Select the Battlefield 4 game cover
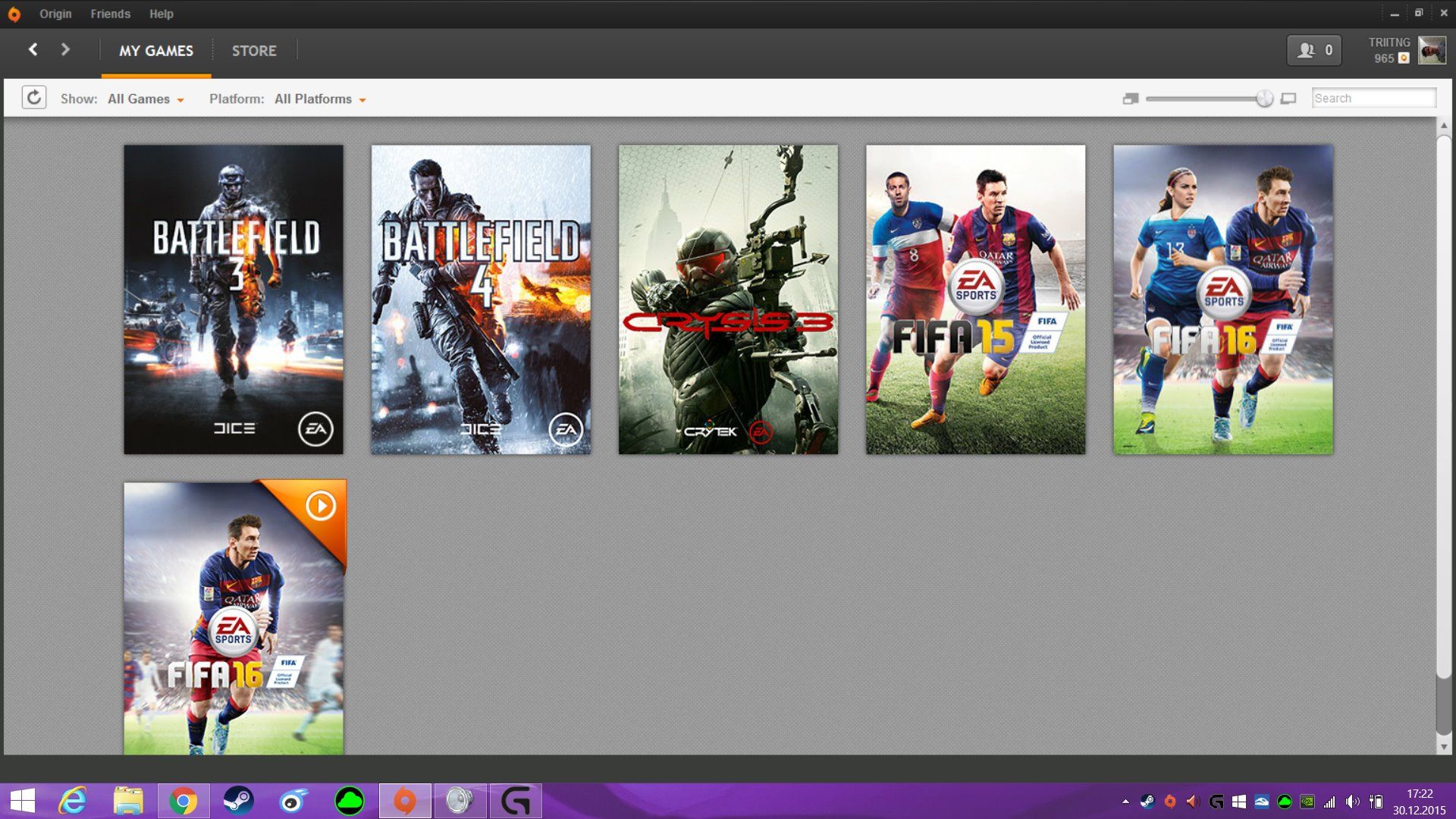 [481, 300]
